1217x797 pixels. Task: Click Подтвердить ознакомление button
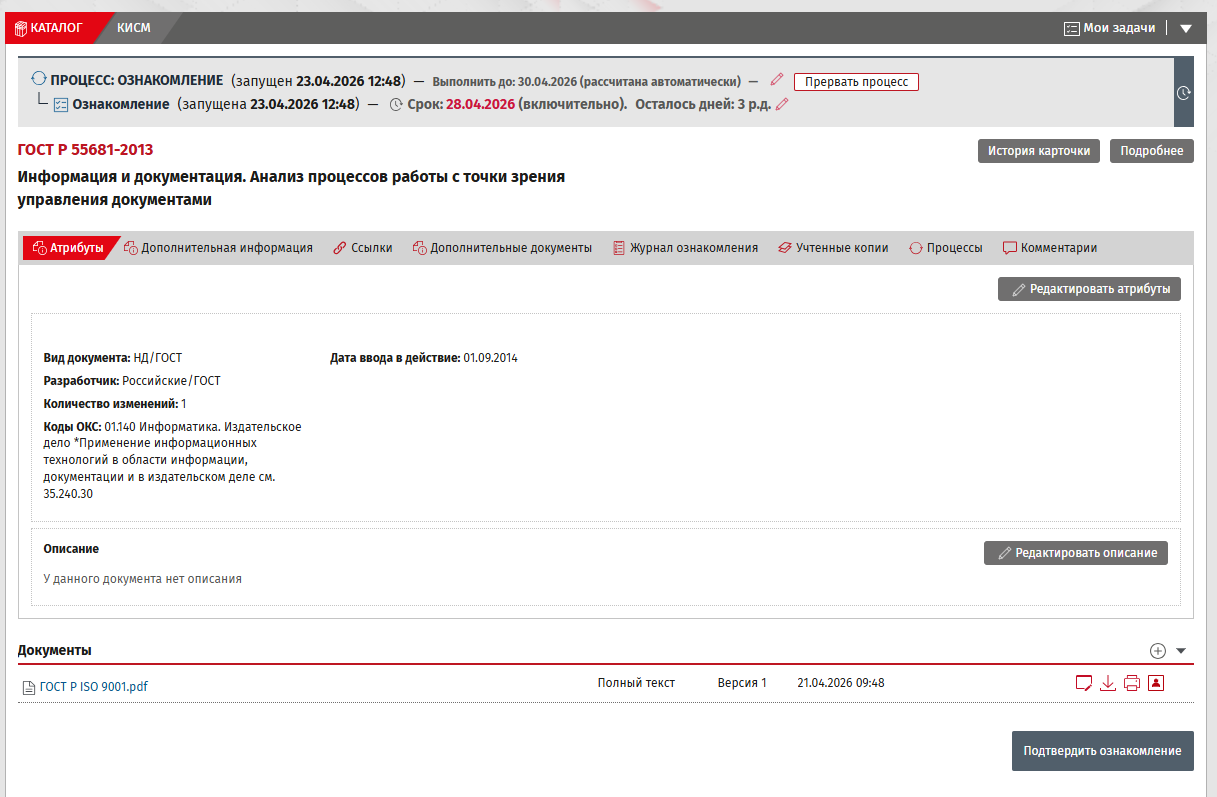tap(1103, 751)
